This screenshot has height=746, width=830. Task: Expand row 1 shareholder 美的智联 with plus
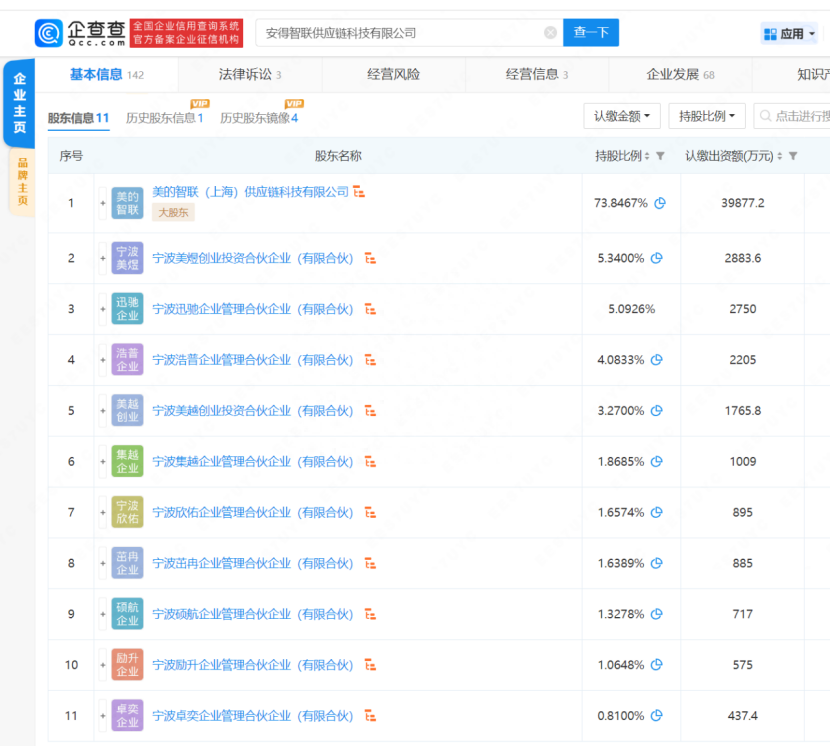[x=103, y=203]
